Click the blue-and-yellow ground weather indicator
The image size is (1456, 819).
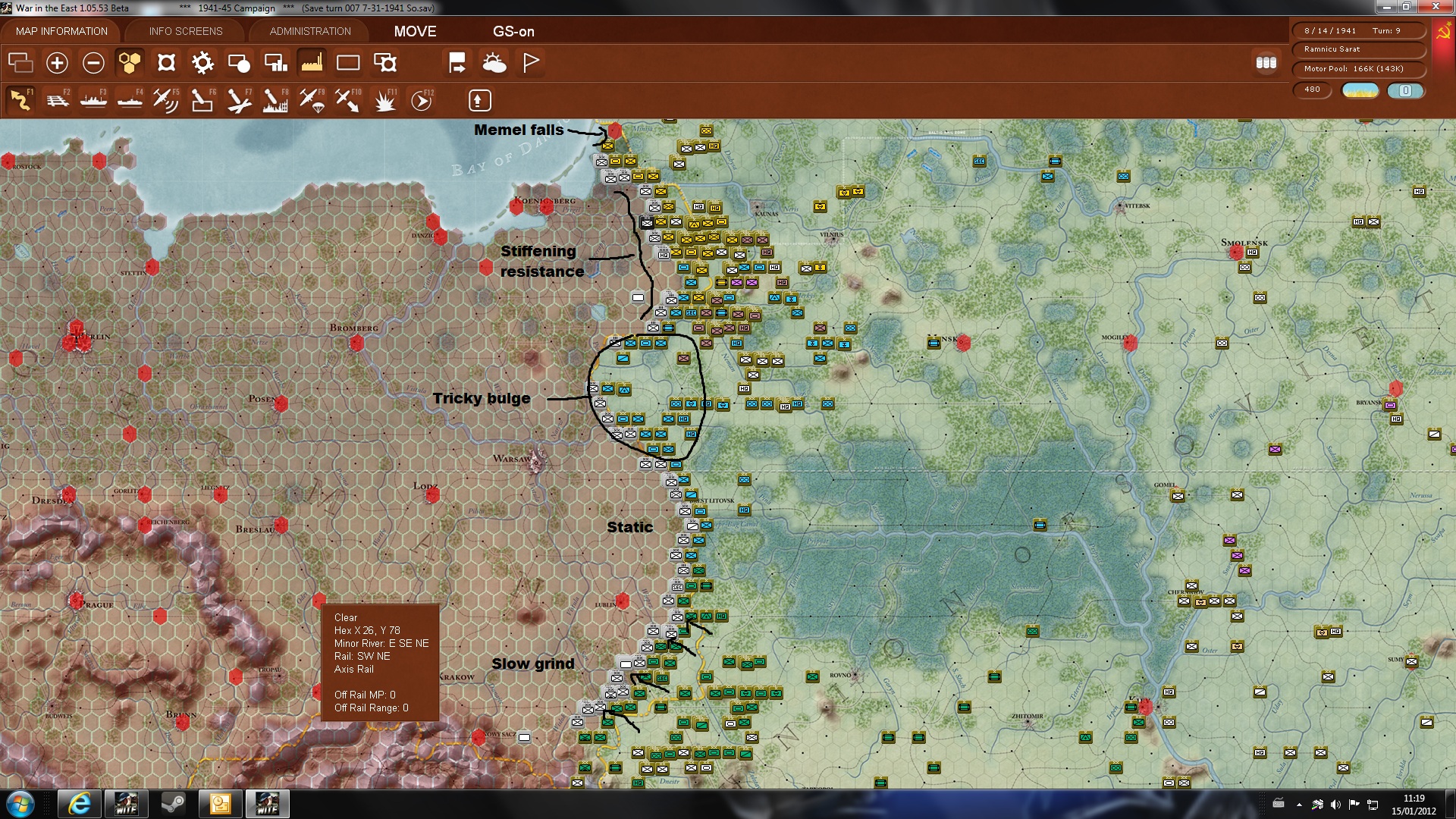pos(1360,90)
